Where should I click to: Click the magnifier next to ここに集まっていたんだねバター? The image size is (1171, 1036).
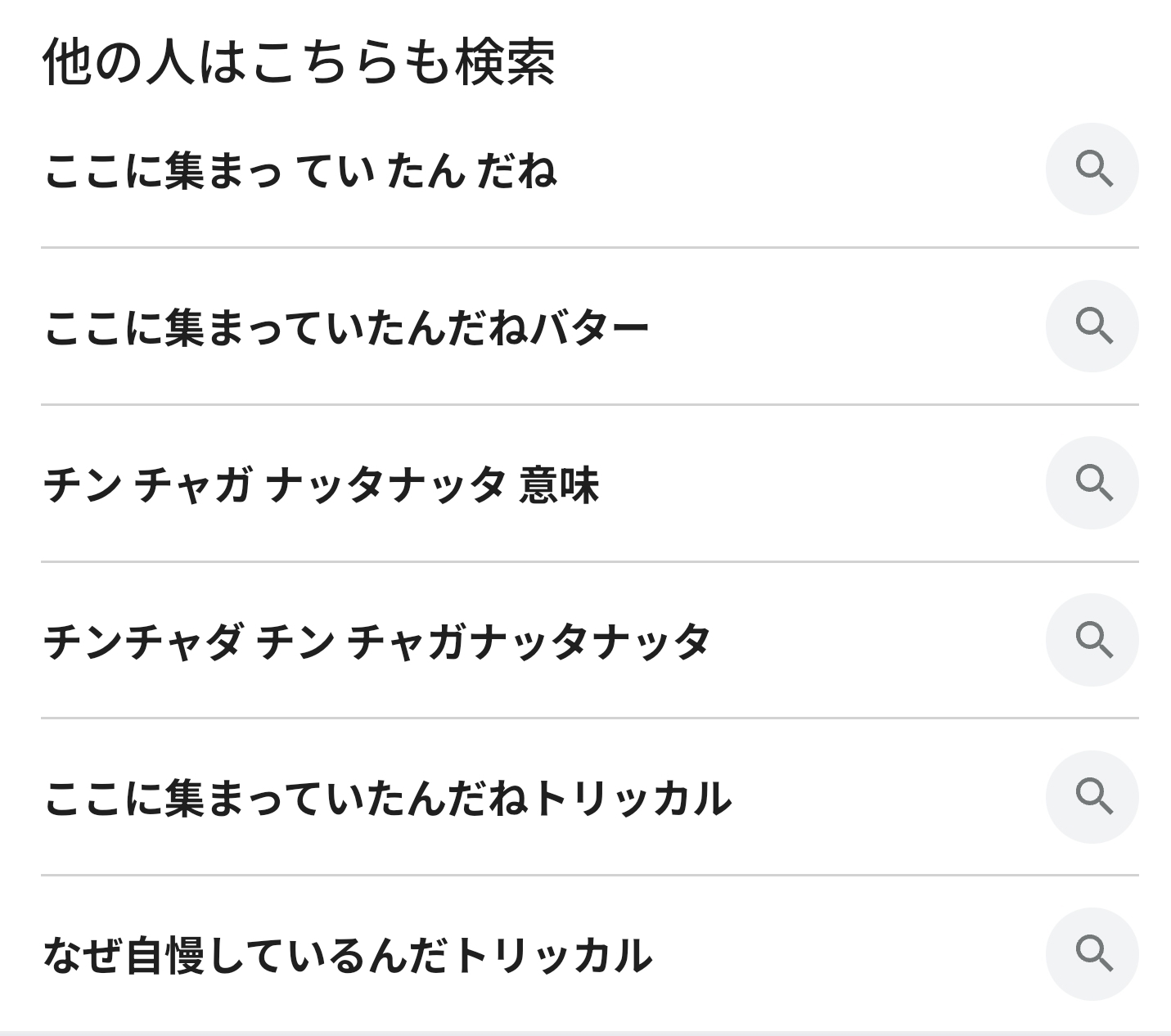point(1092,327)
